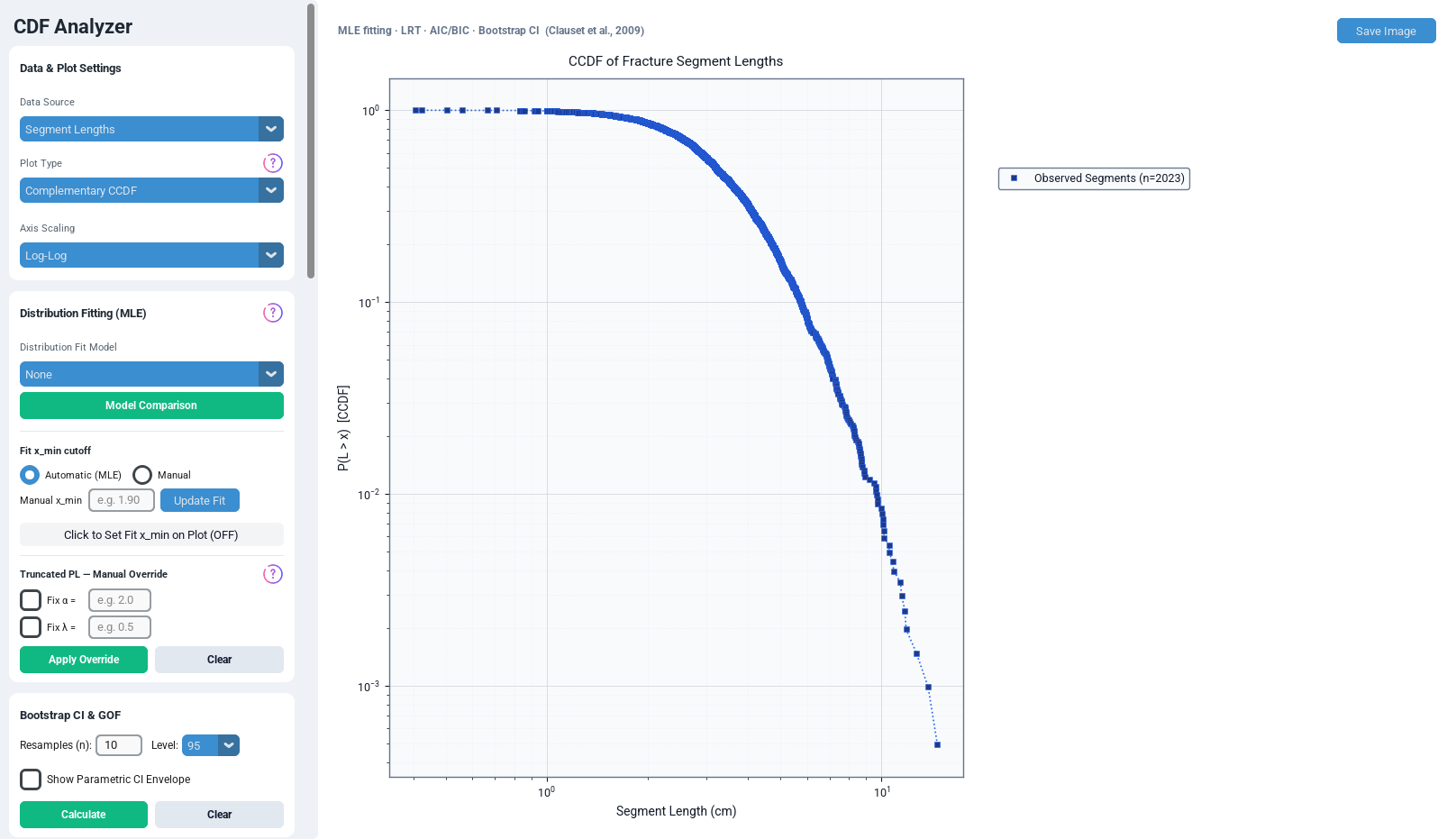The width and height of the screenshot is (1456, 839).
Task: Open the Segment Lengths data source dropdown
Action: [151, 129]
